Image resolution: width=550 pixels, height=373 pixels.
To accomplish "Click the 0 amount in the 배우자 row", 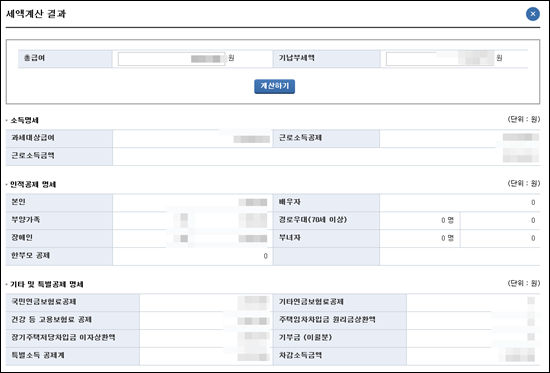I will tap(533, 202).
